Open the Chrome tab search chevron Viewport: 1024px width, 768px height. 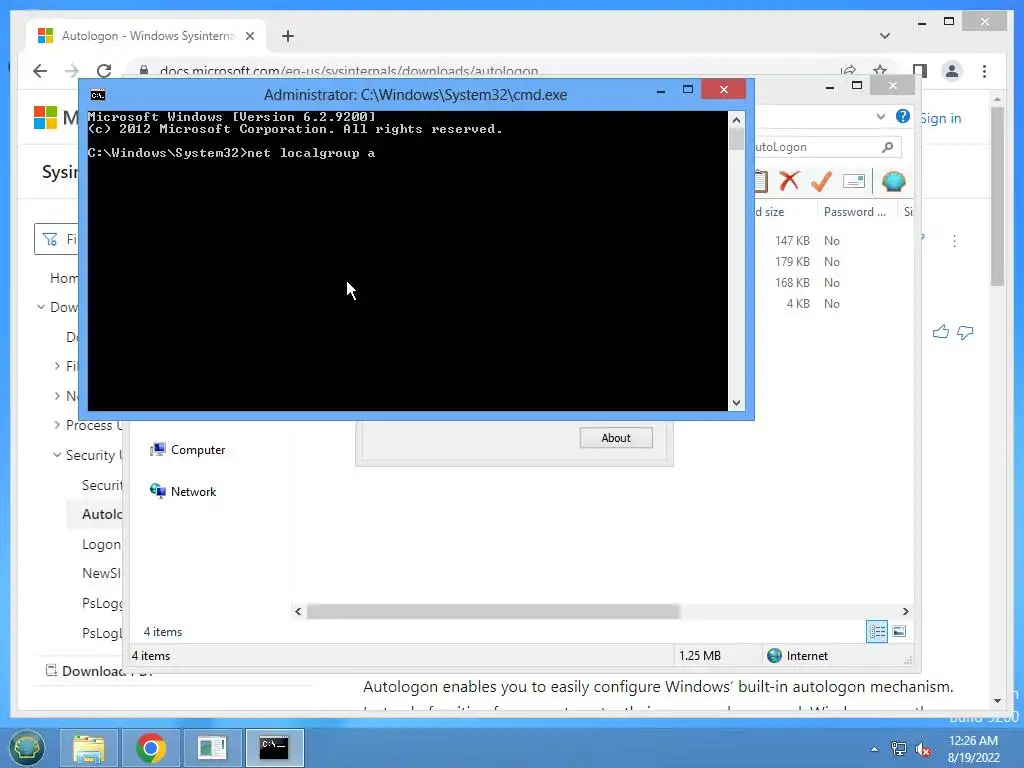tap(885, 36)
